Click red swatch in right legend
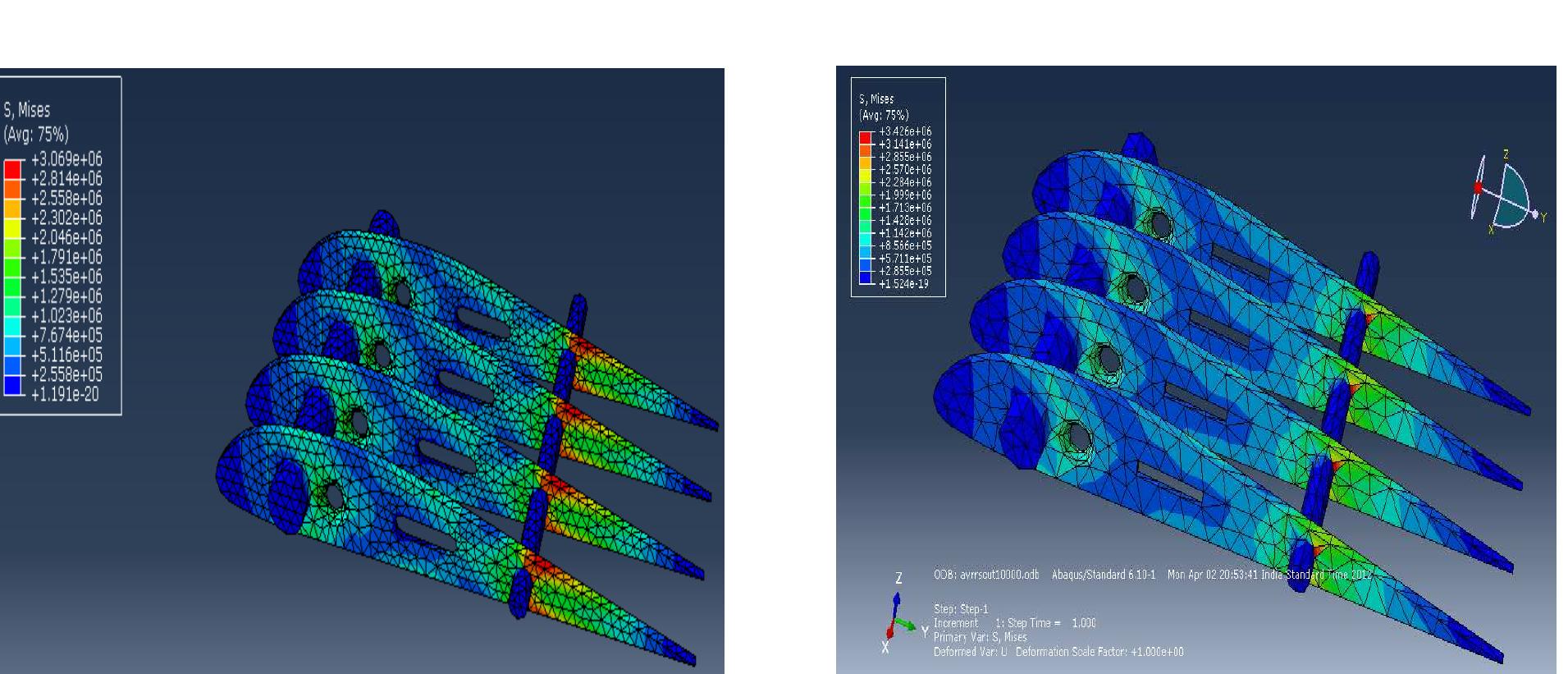Image resolution: width=1568 pixels, height=674 pixels. pyautogui.click(x=866, y=138)
